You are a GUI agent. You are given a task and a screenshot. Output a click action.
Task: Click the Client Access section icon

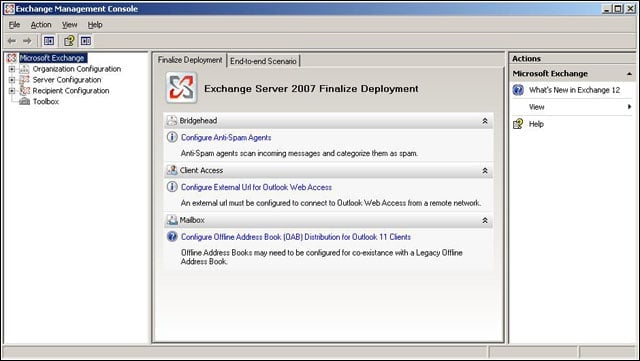click(172, 170)
